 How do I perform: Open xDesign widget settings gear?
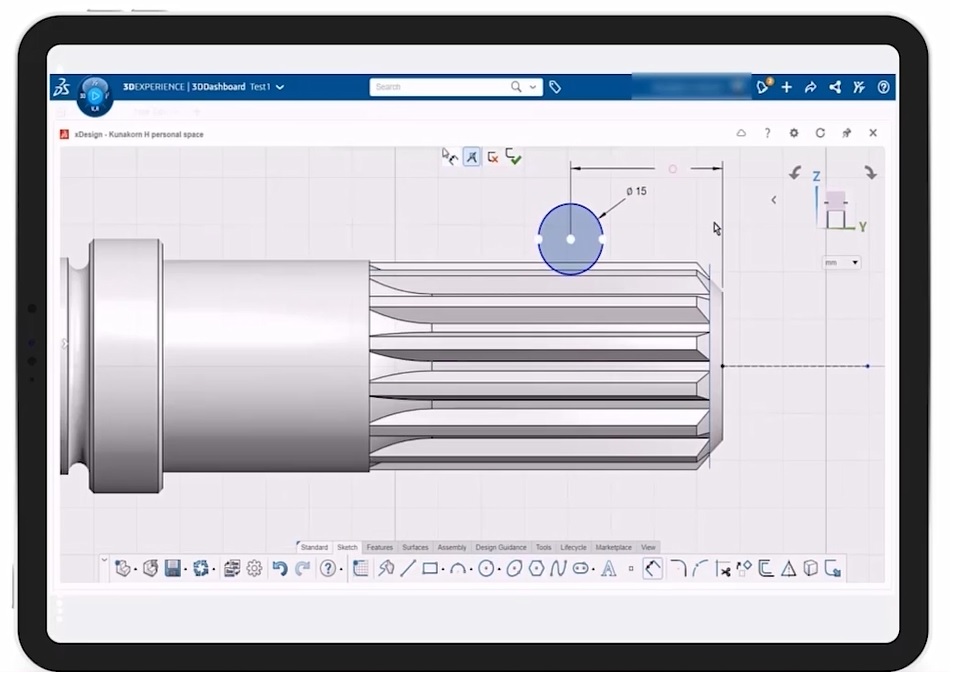pos(794,133)
